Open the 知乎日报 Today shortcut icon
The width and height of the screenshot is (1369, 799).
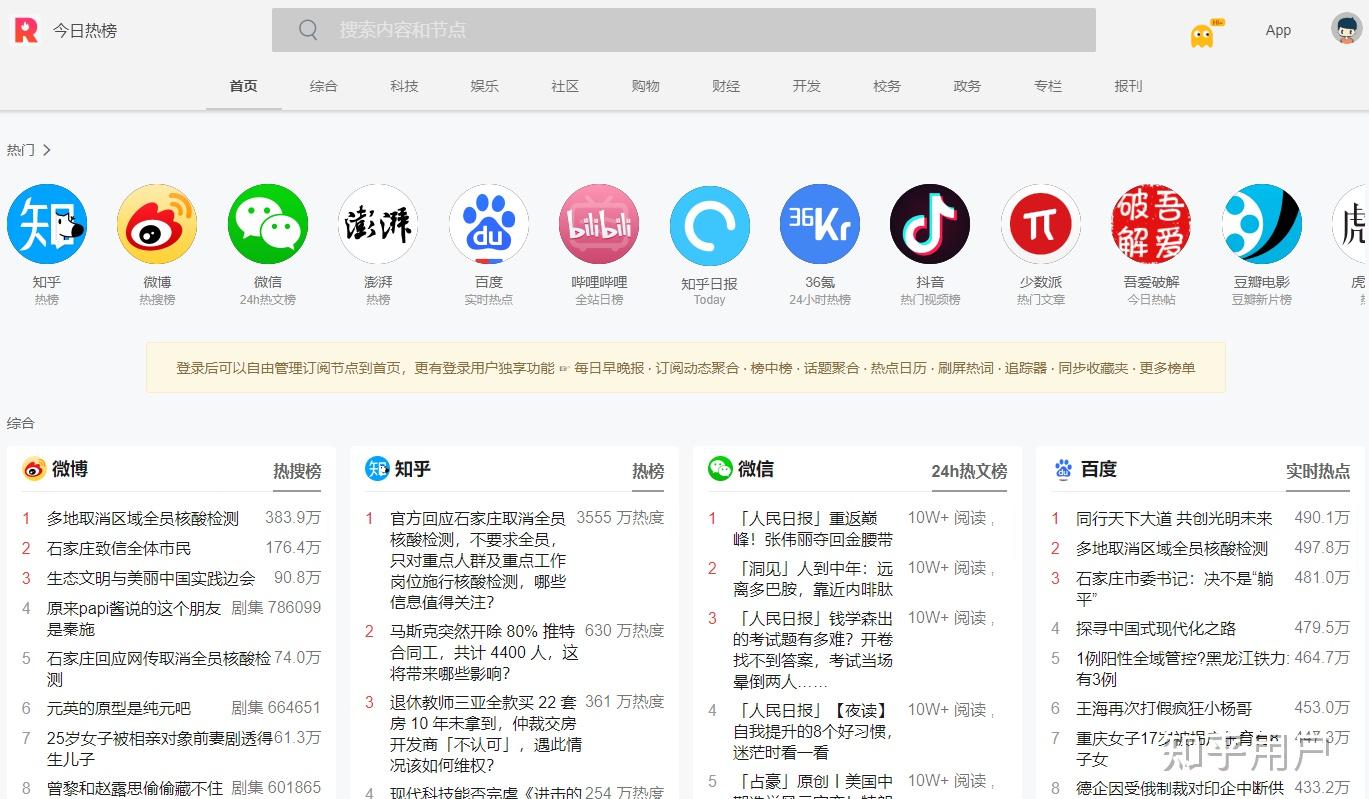[x=709, y=223]
